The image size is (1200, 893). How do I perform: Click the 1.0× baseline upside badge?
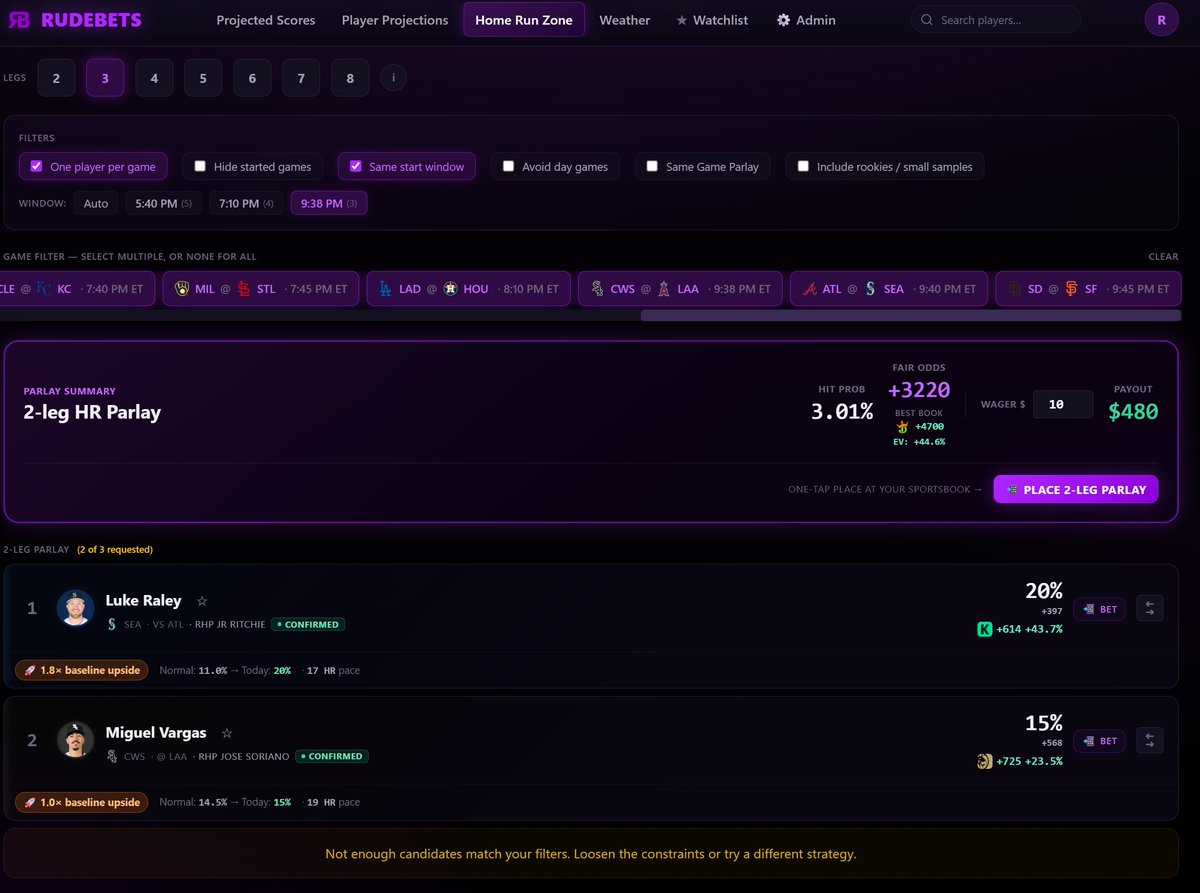pos(81,802)
